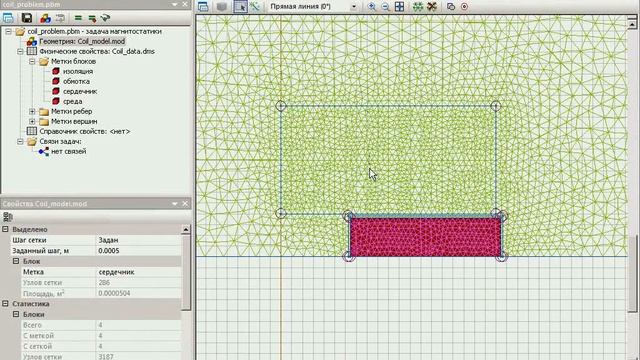The image size is (640, 360).
Task: Click the "Метка" value "сердечник" field
Action: click(138, 272)
